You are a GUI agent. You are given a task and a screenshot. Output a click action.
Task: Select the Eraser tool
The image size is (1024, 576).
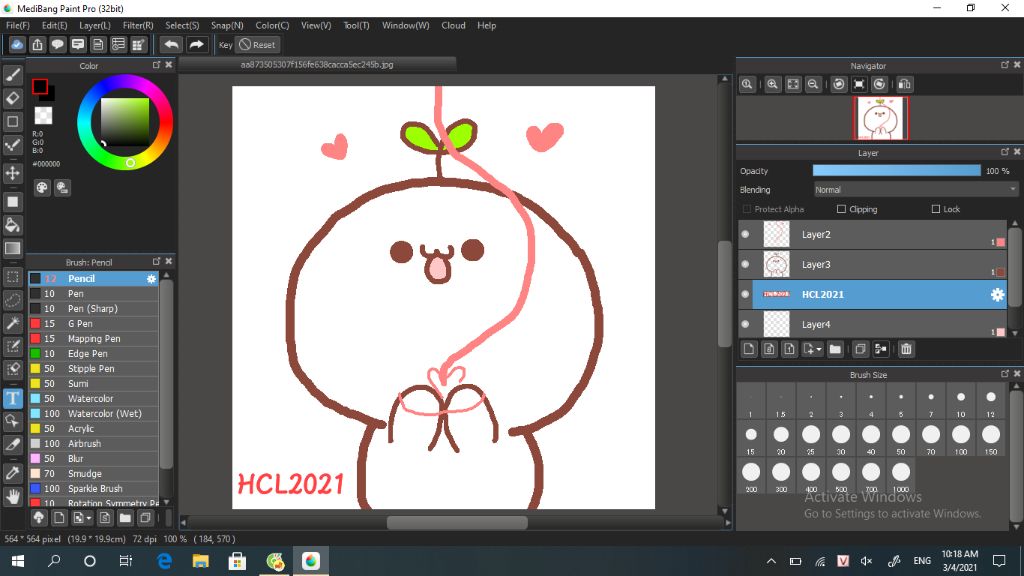coord(12,99)
